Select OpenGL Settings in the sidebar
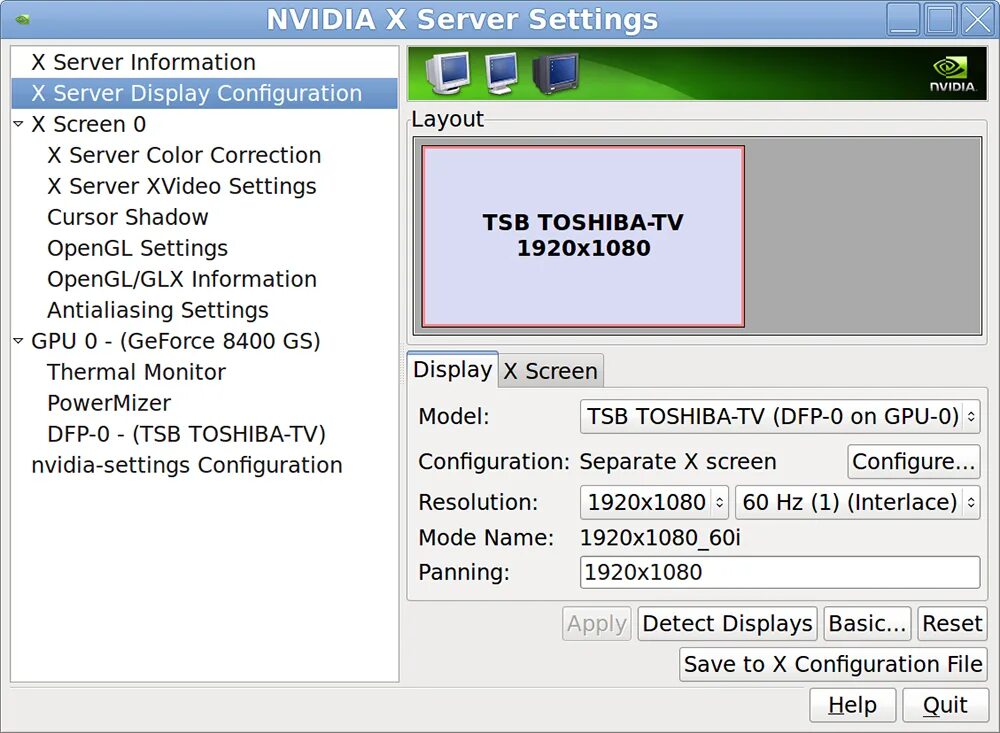This screenshot has height=733, width=1000. click(137, 248)
